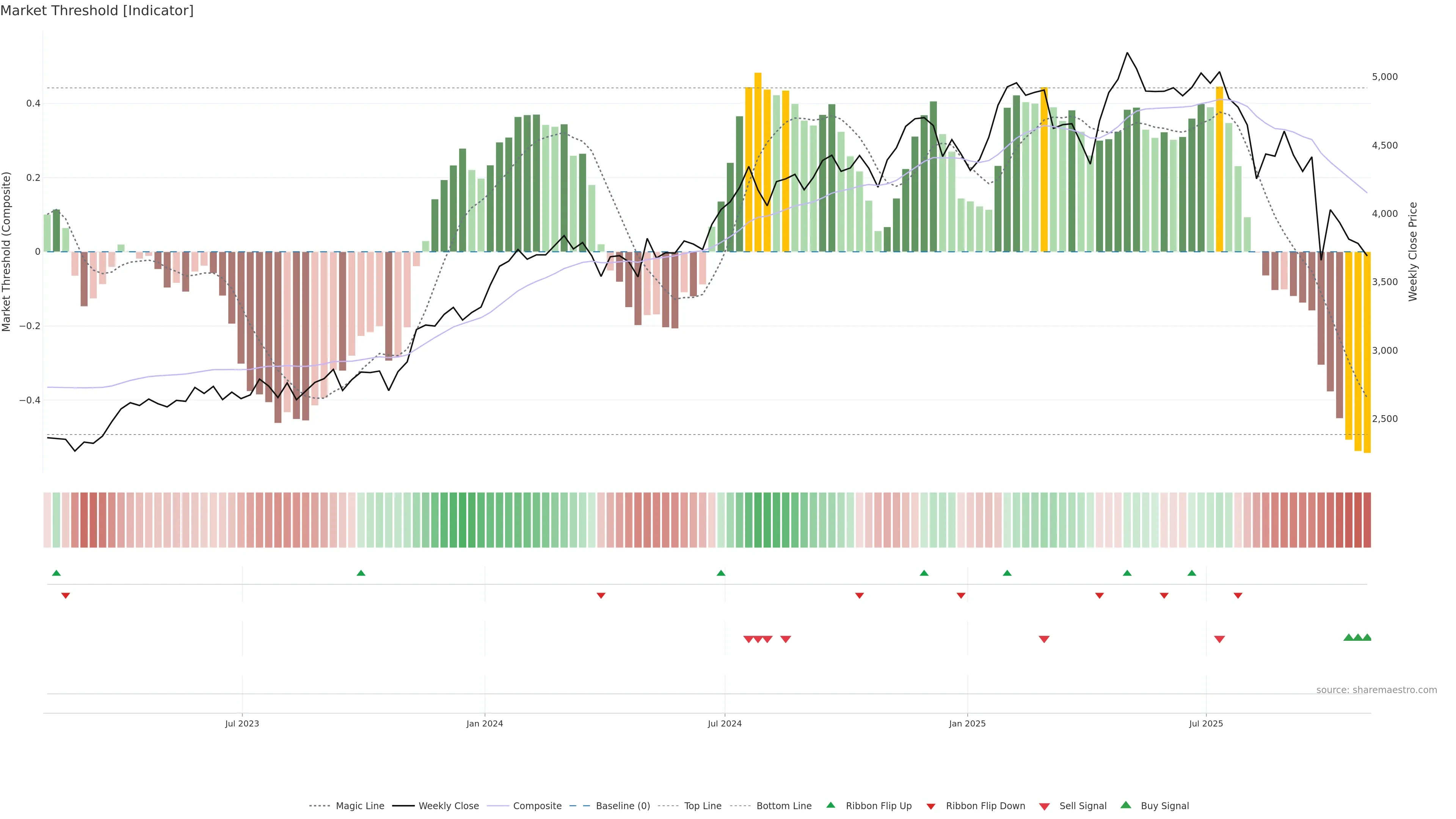Click the sell signal marker just after Jul 2025
The height and width of the screenshot is (819, 1456).
click(x=1219, y=639)
